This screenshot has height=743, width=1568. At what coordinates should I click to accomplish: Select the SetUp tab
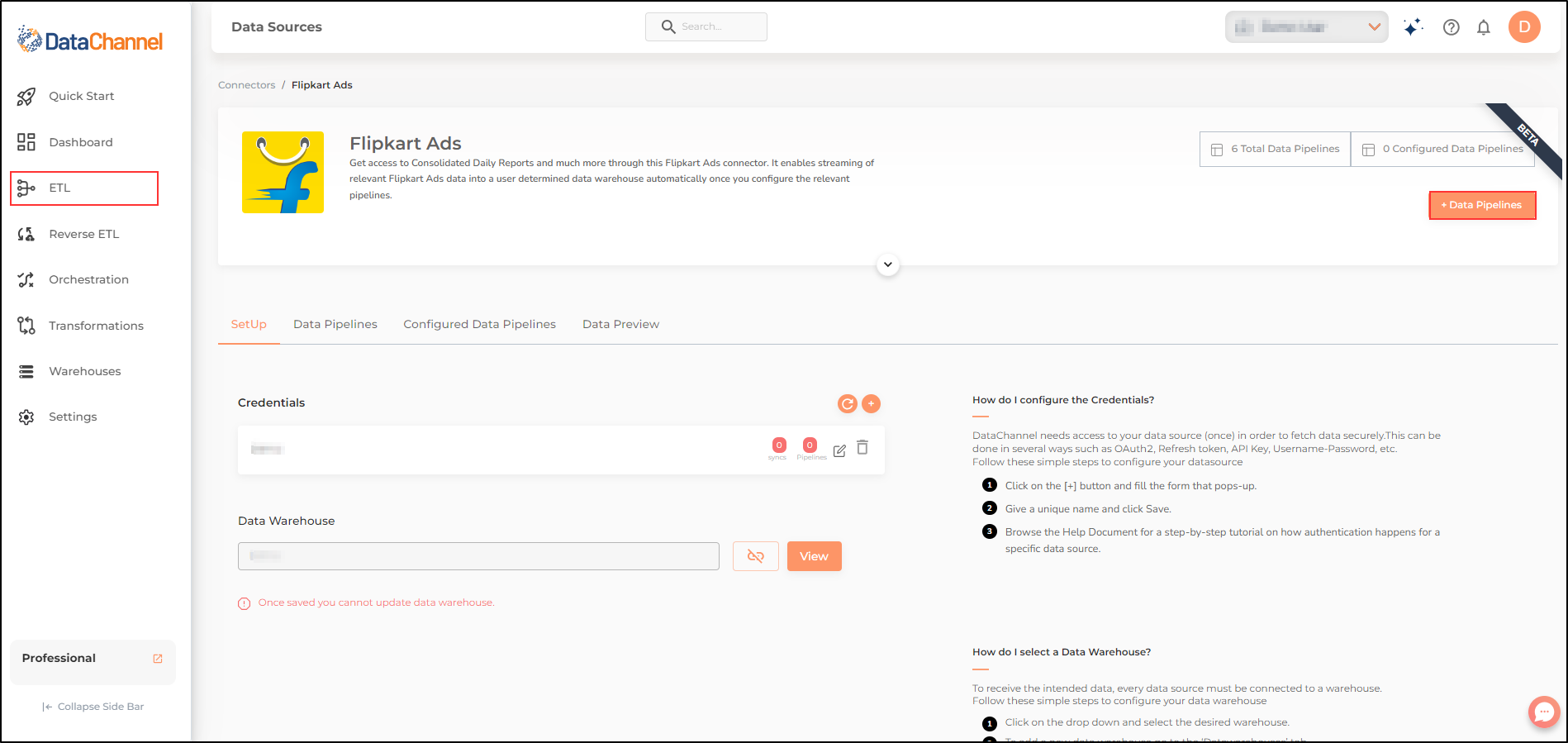click(249, 324)
